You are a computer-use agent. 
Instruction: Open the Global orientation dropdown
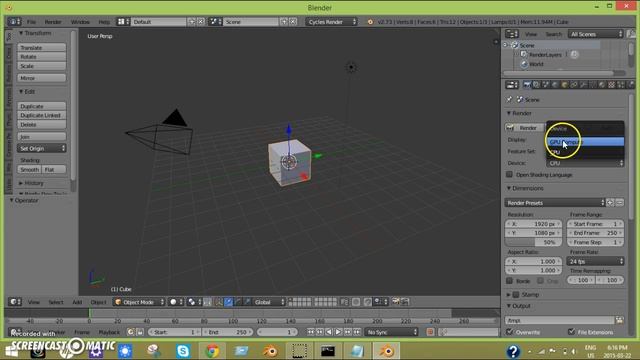269,302
